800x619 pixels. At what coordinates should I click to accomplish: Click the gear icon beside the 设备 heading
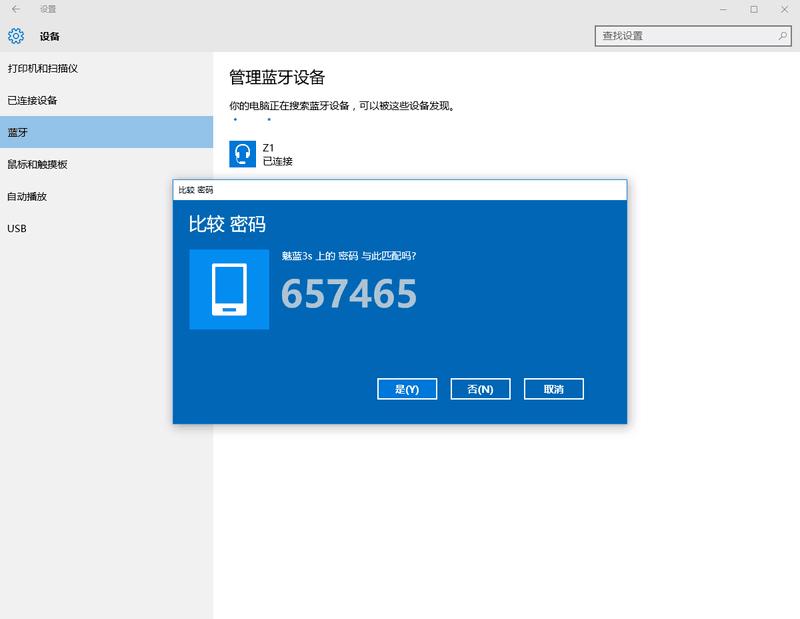point(14,35)
